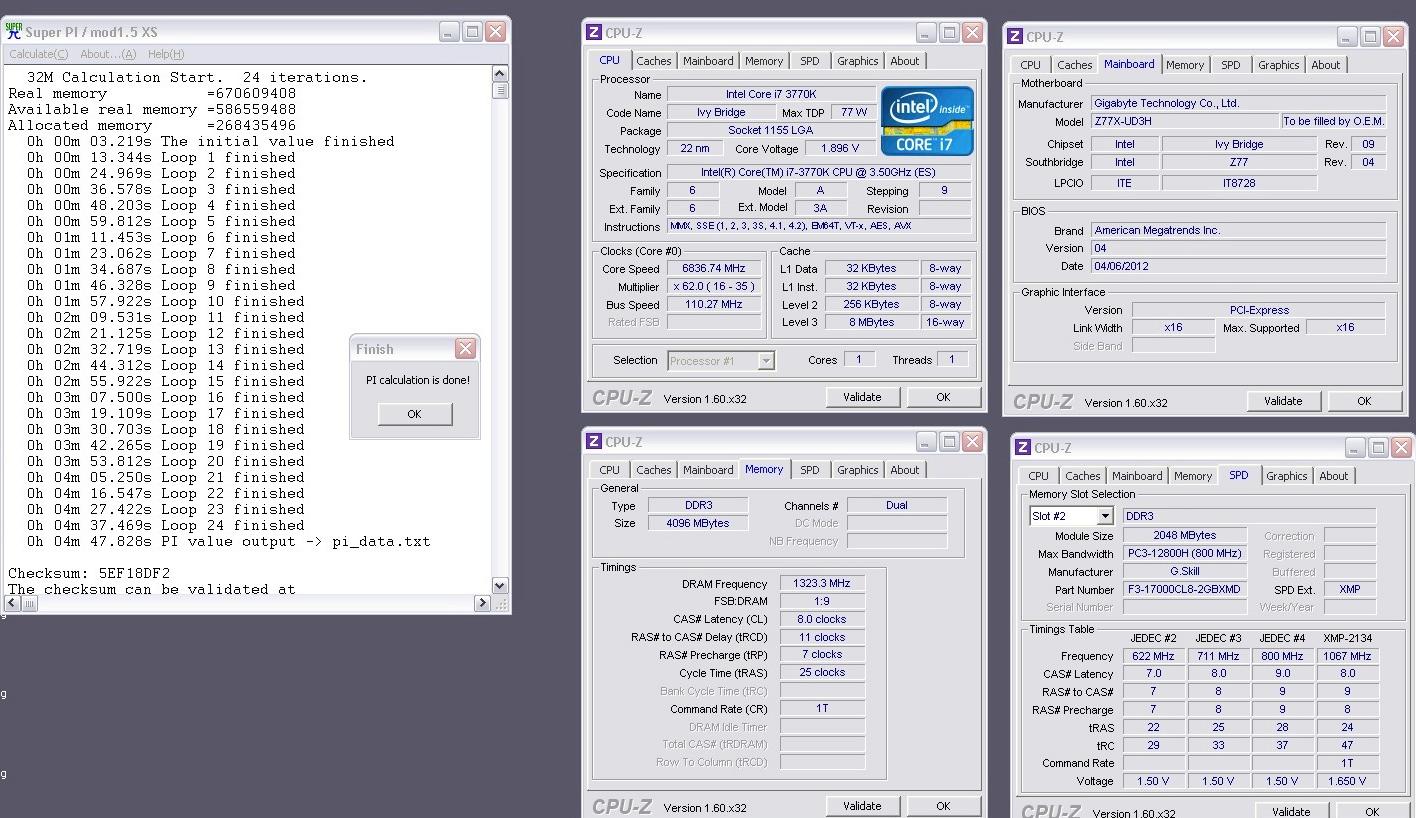Image resolution: width=1416 pixels, height=818 pixels.
Task: Click the CPU-Z Memory window title icon
Action: click(x=594, y=441)
